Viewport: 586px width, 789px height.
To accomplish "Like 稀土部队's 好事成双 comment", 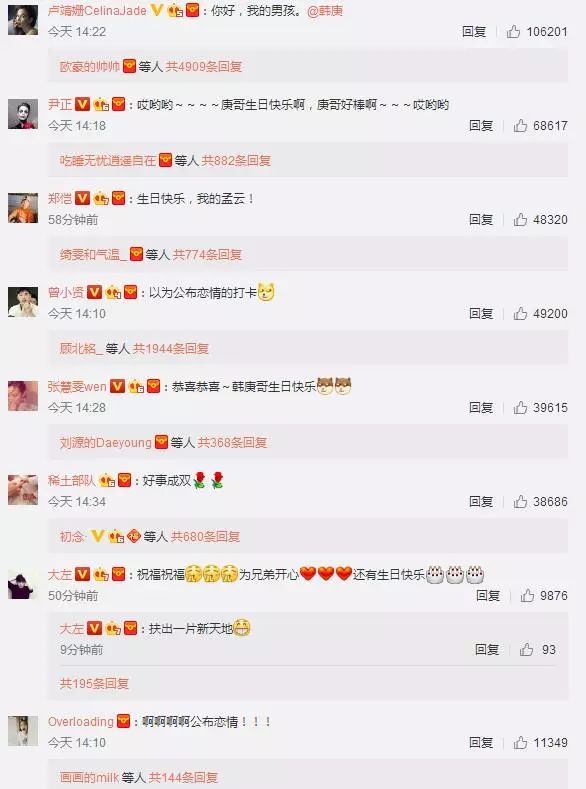I will point(520,502).
